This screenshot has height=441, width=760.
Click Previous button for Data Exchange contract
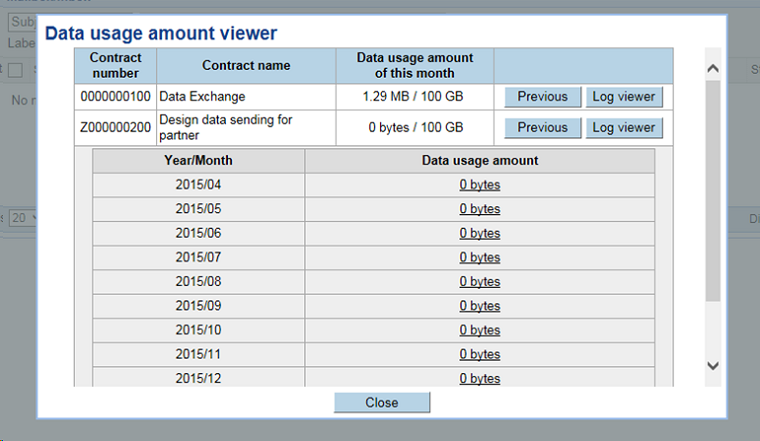(542, 97)
